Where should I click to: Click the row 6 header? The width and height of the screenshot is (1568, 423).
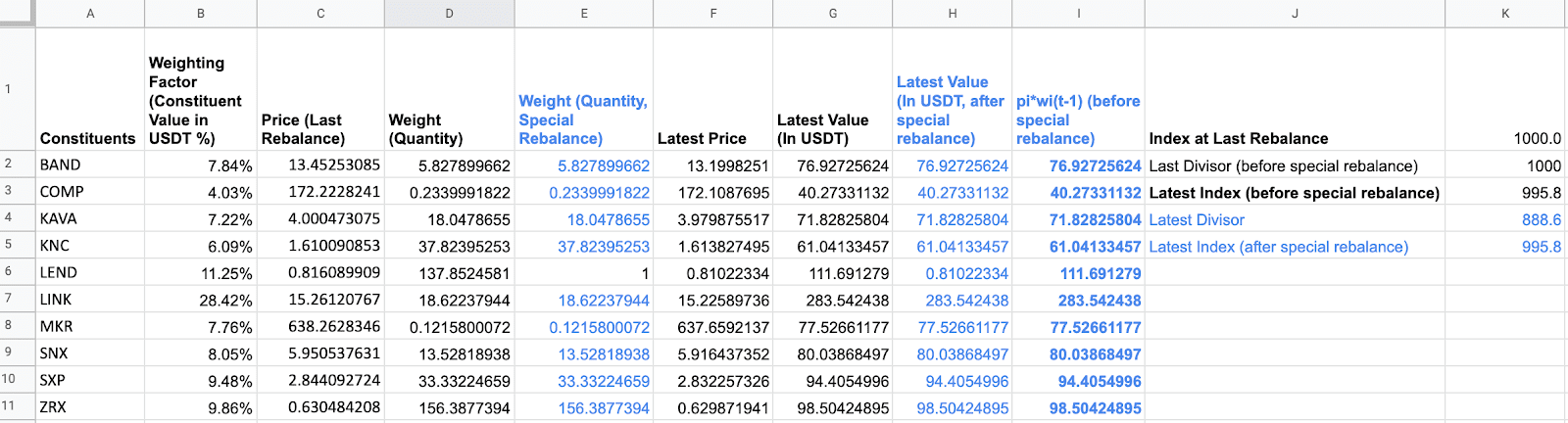(x=9, y=272)
